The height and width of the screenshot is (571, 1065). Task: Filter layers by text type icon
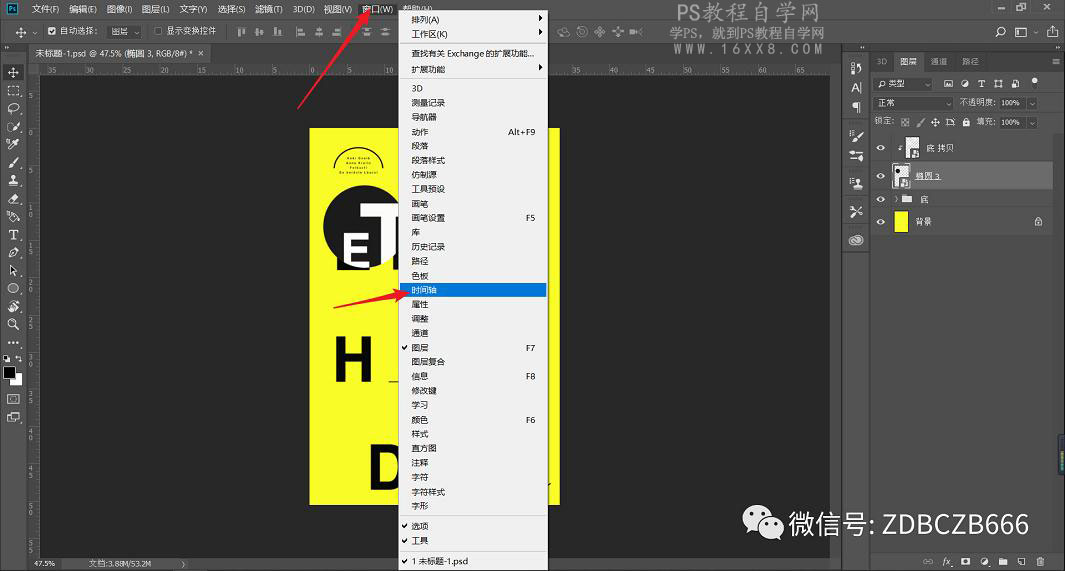coord(981,84)
